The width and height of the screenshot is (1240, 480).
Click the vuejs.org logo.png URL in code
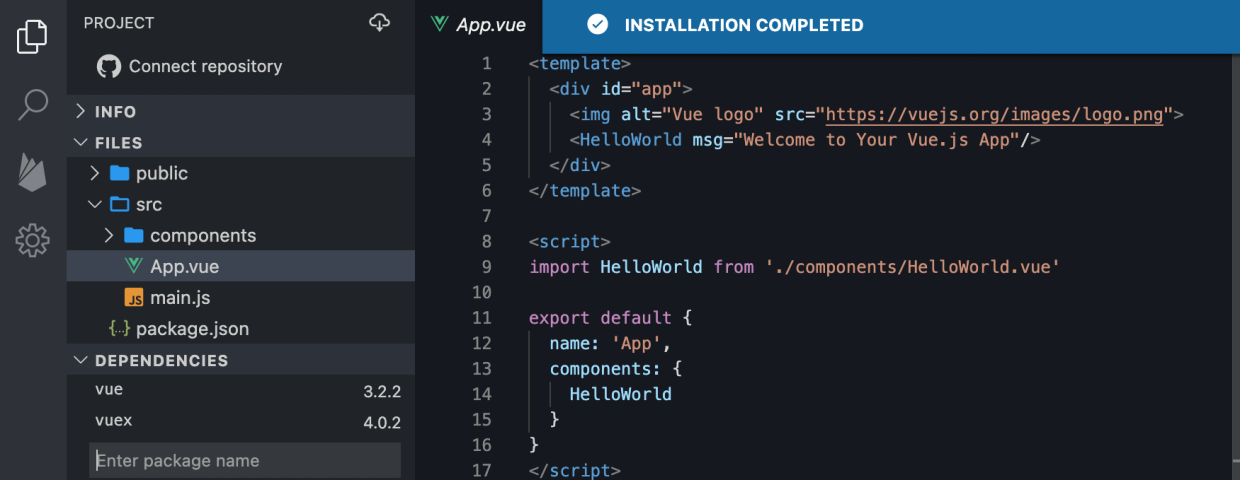point(994,114)
